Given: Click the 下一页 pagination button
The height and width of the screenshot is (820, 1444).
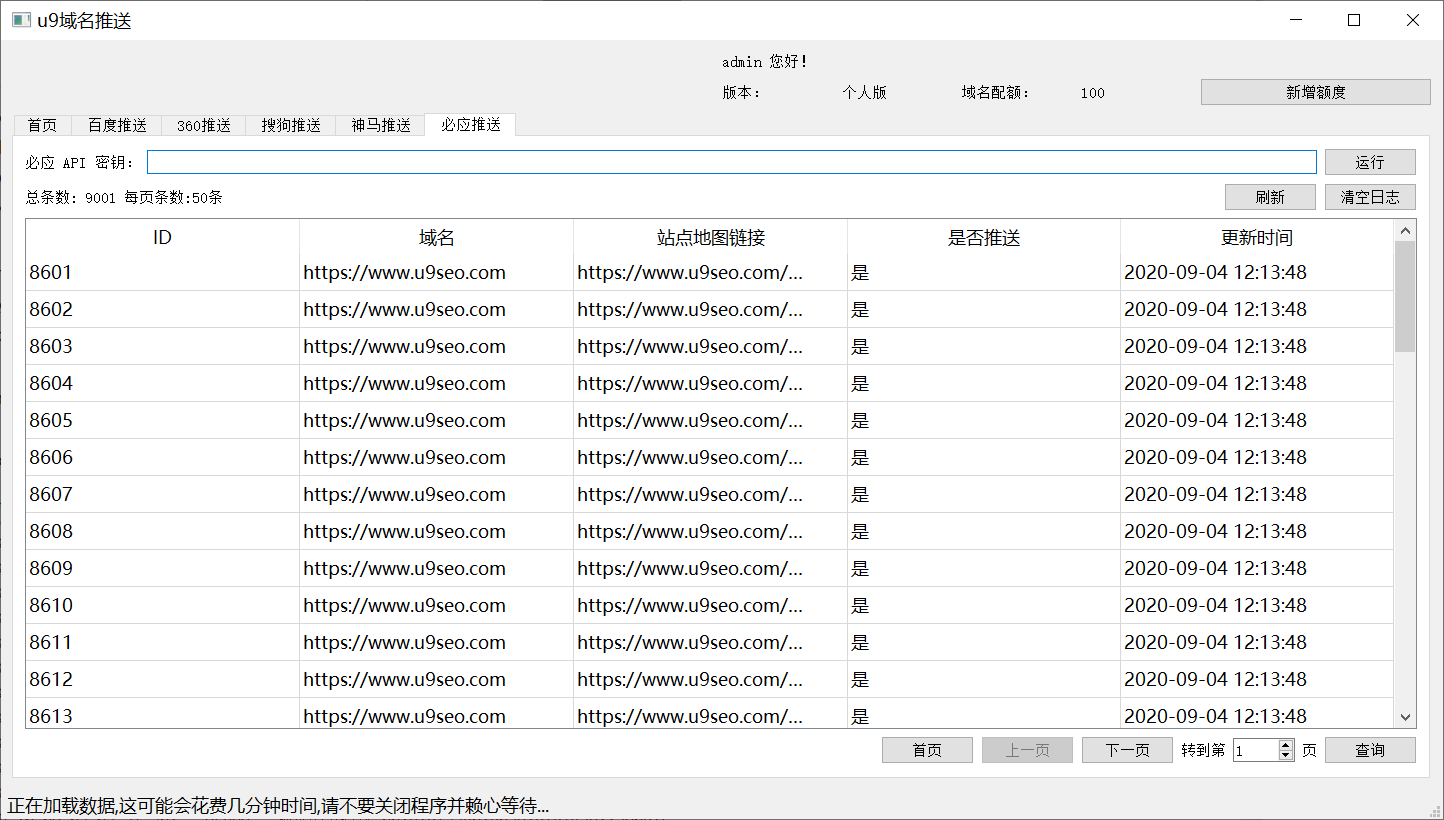Looking at the screenshot, I should click(x=1127, y=750).
